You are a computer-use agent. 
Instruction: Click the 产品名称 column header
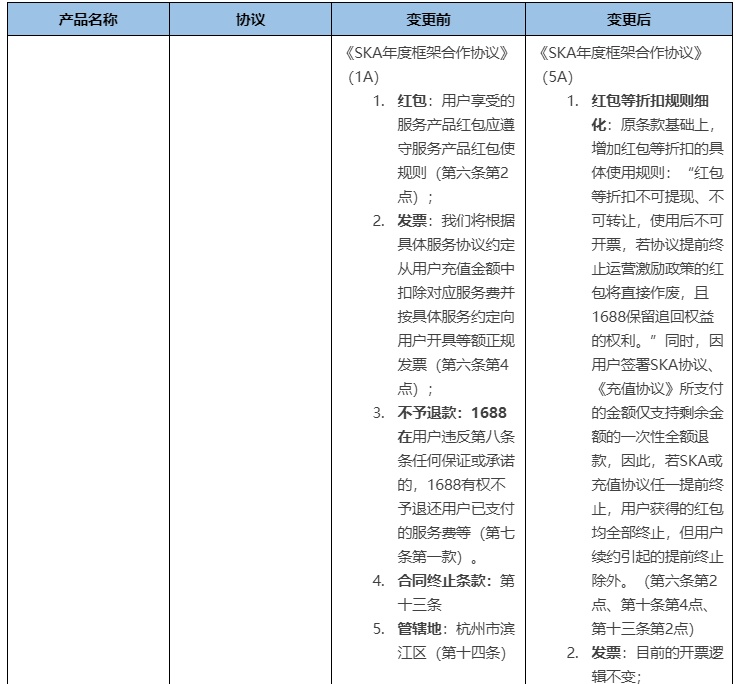pos(88,19)
